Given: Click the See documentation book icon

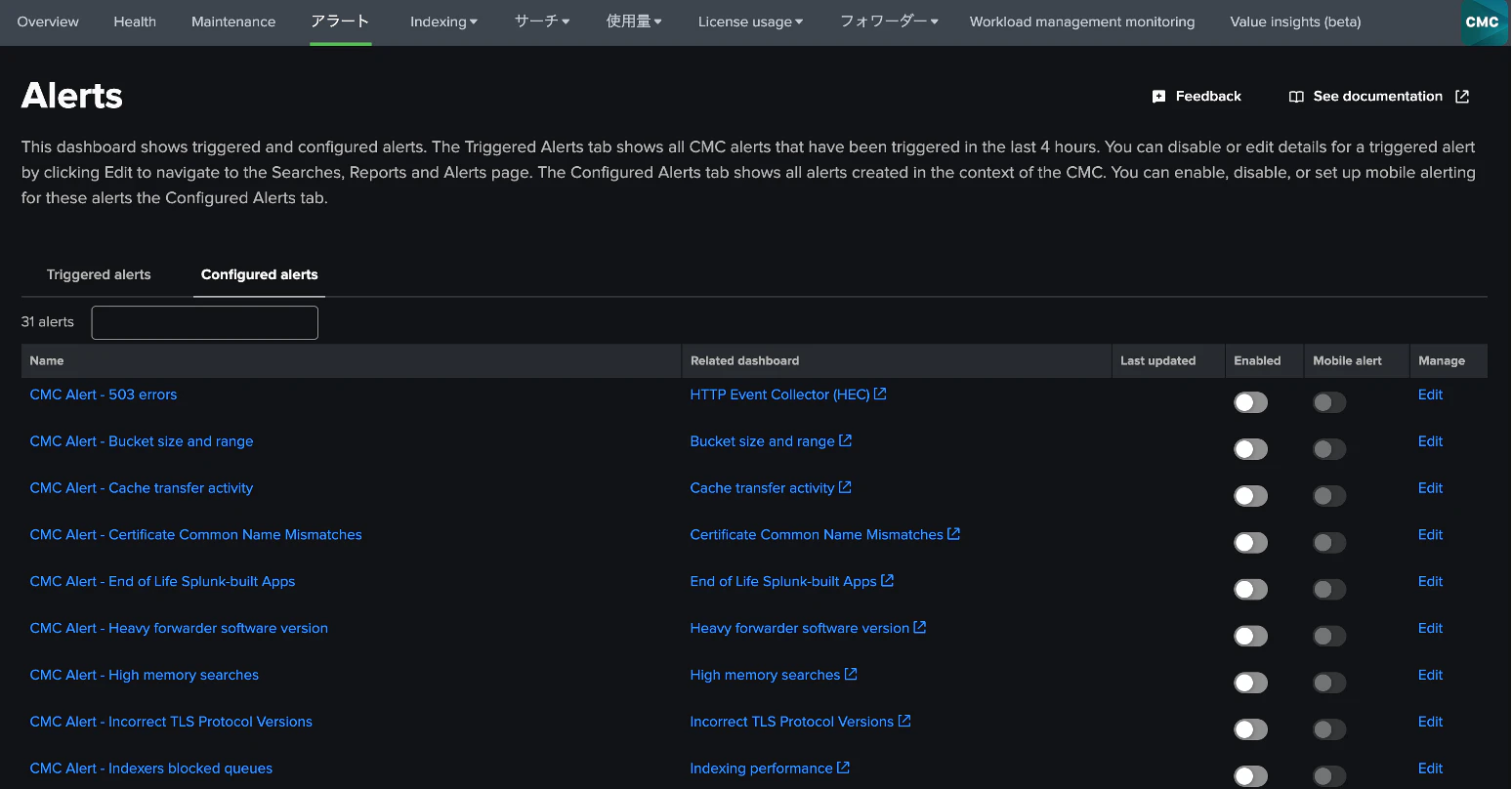Looking at the screenshot, I should [1296, 97].
